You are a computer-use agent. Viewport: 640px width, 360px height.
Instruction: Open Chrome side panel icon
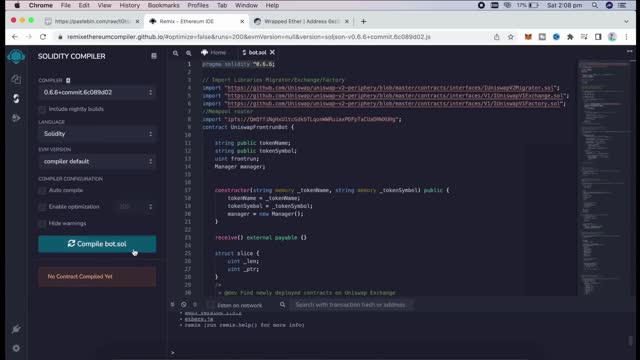coord(598,37)
